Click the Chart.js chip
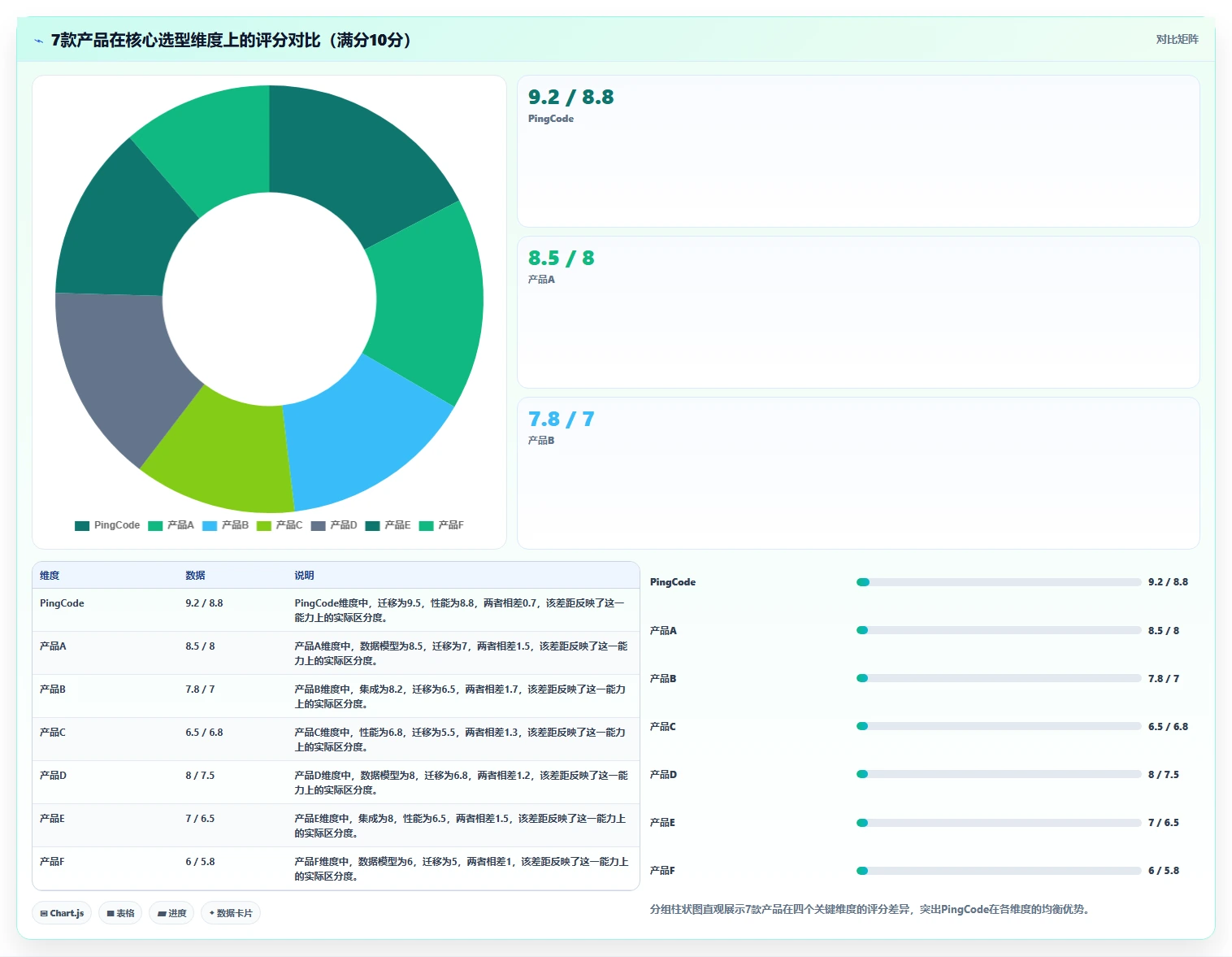Image resolution: width=1232 pixels, height=957 pixels. [x=63, y=913]
